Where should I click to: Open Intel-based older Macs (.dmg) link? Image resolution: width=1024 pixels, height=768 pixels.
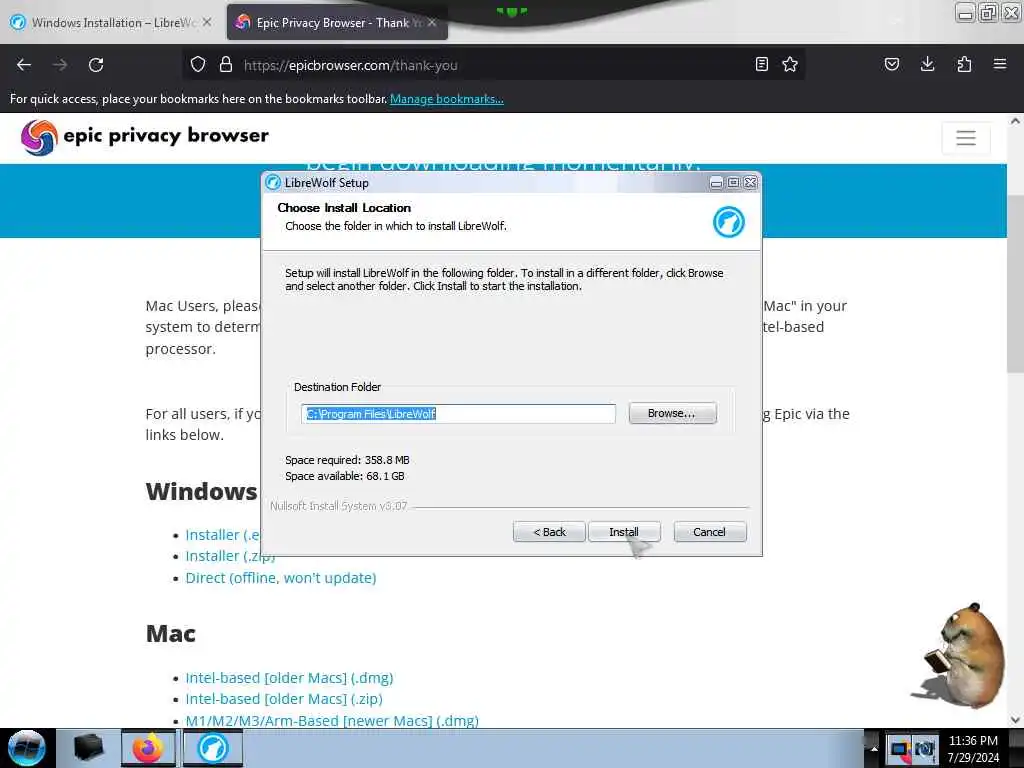289,678
